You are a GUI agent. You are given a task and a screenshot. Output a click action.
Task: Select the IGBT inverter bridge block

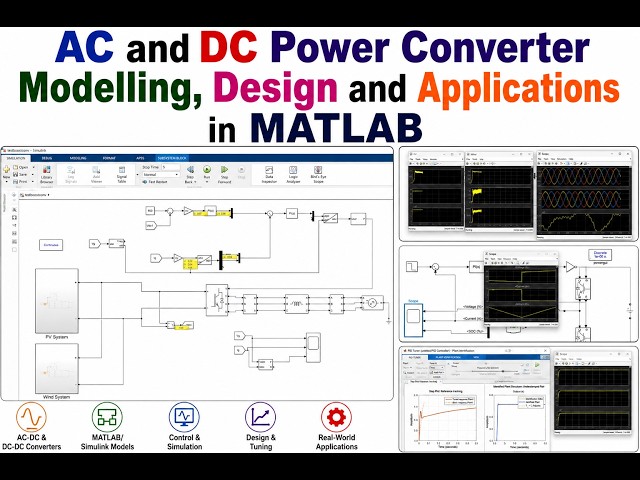217,300
